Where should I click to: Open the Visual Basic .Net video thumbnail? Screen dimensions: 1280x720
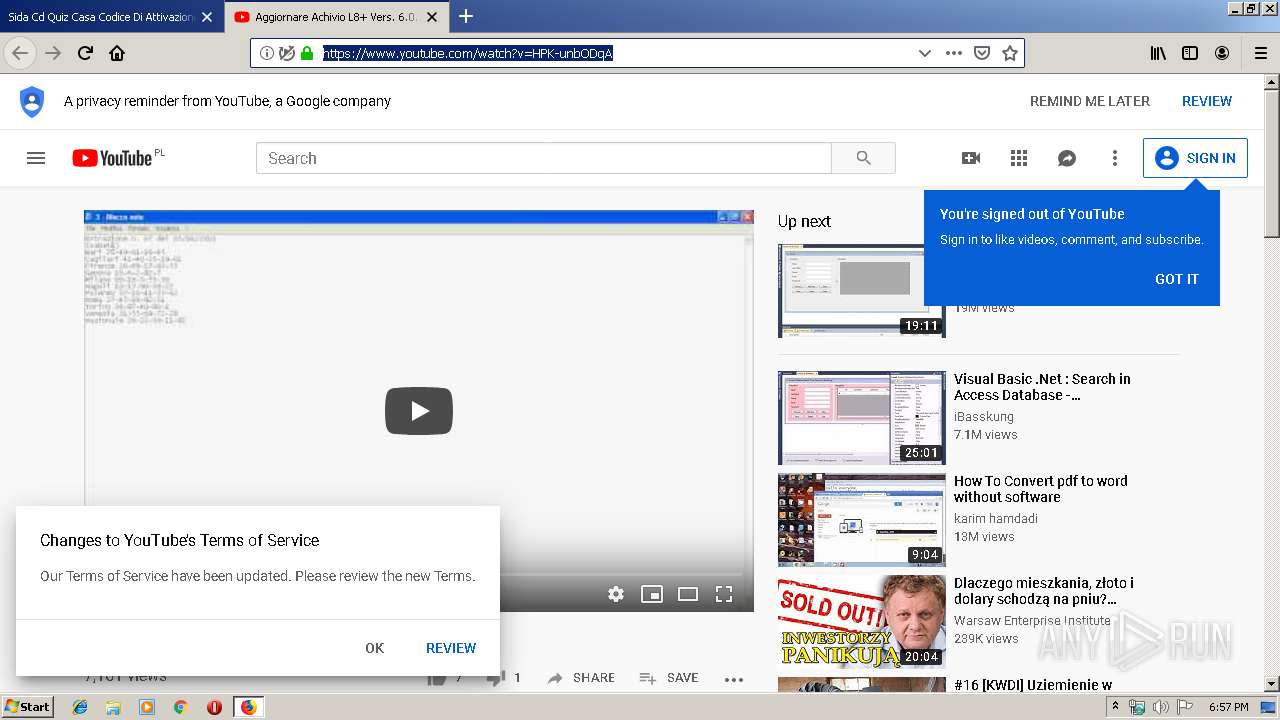click(862, 418)
